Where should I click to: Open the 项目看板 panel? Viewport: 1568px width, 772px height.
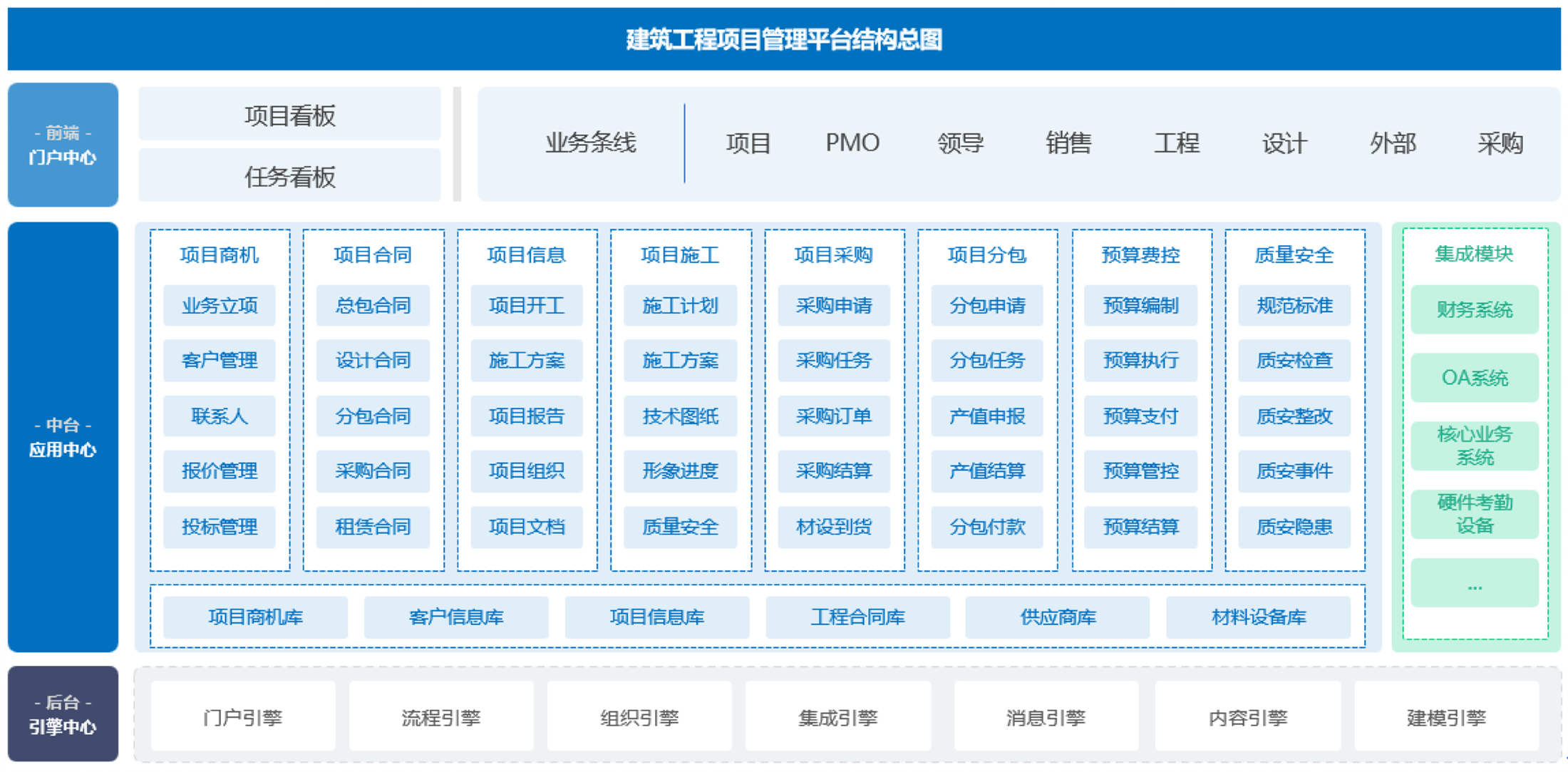[289, 115]
